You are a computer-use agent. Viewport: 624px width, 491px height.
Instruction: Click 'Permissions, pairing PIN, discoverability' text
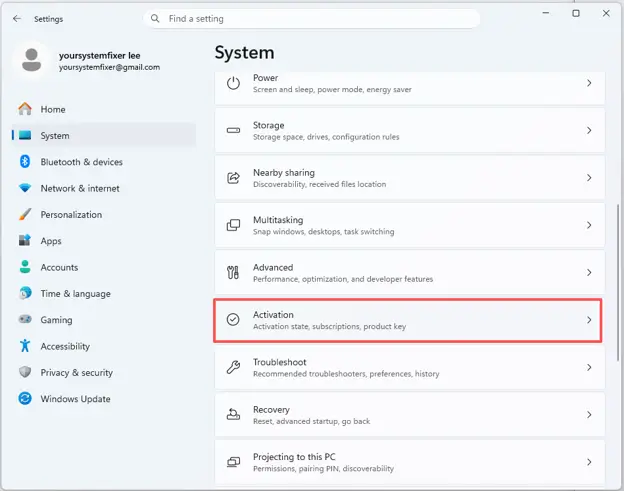(324, 468)
